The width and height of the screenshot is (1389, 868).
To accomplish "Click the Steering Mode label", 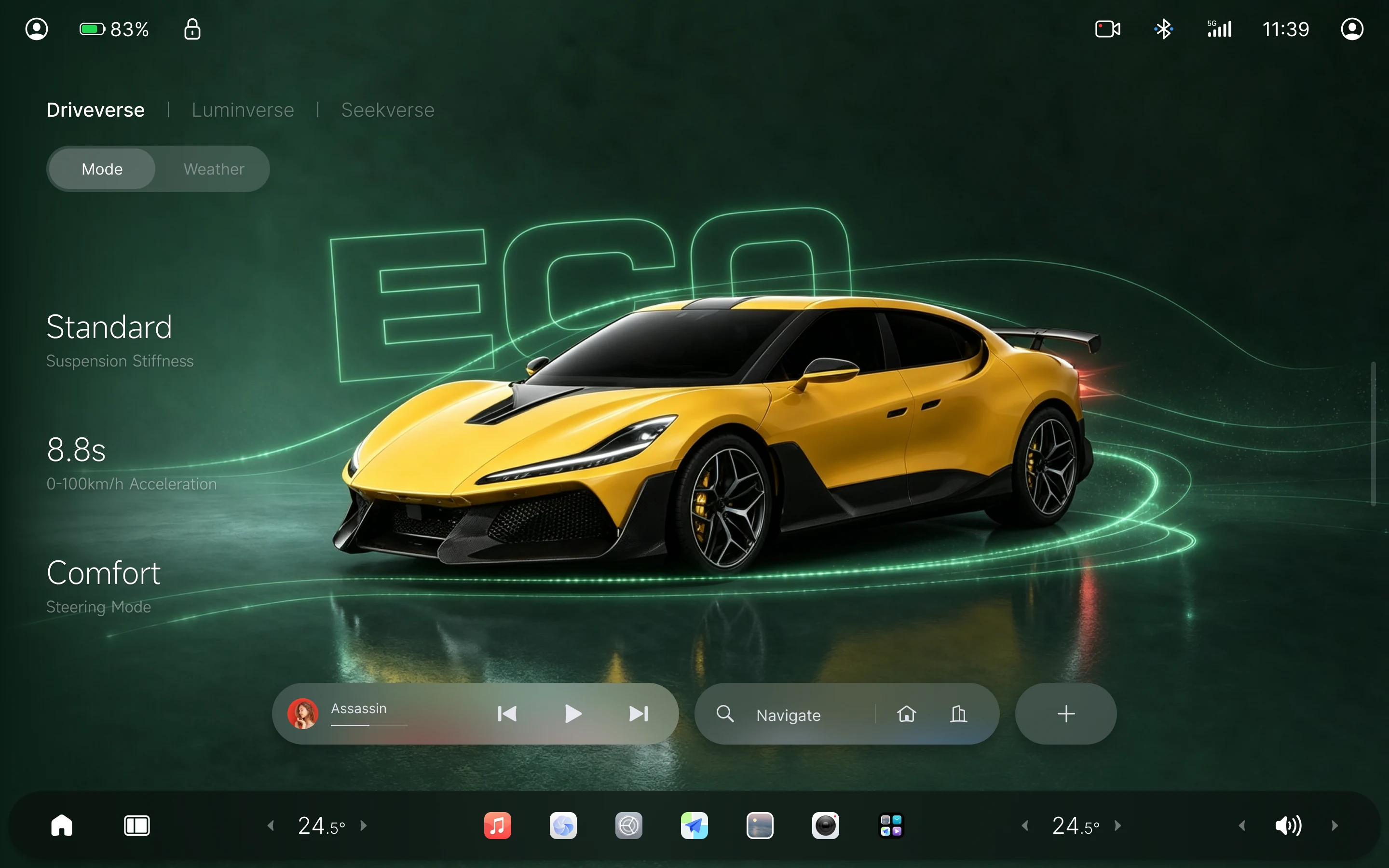I will coord(99,607).
